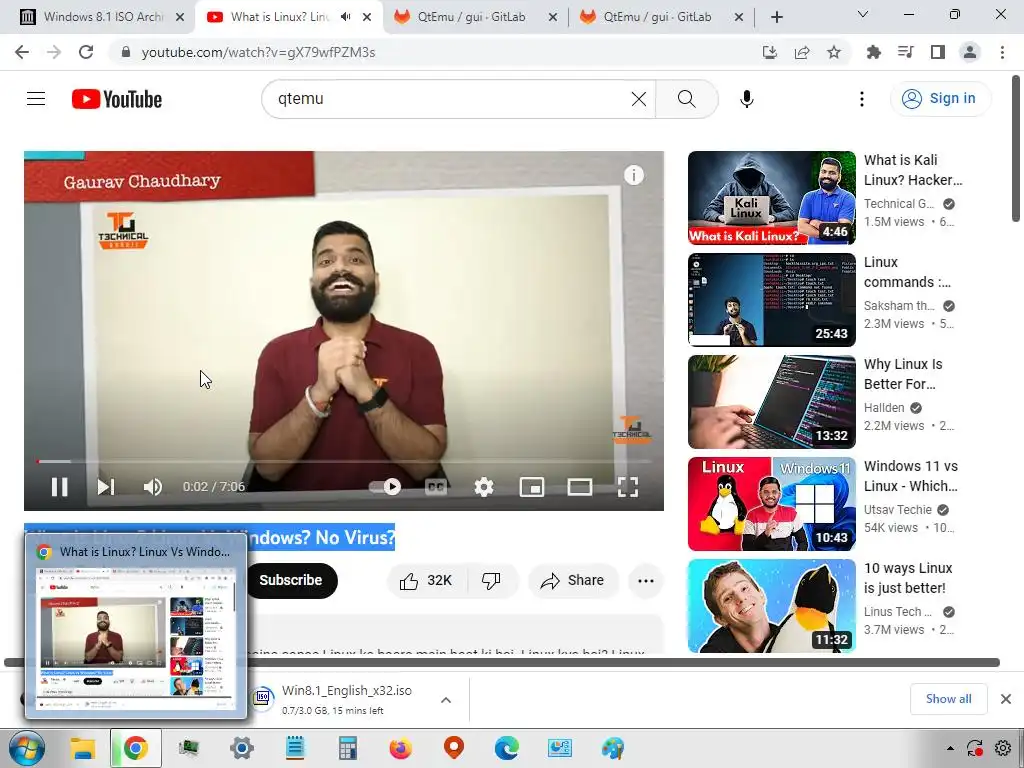Image resolution: width=1024 pixels, height=768 pixels.
Task: Run the YouTube search
Action: pyautogui.click(x=686, y=99)
